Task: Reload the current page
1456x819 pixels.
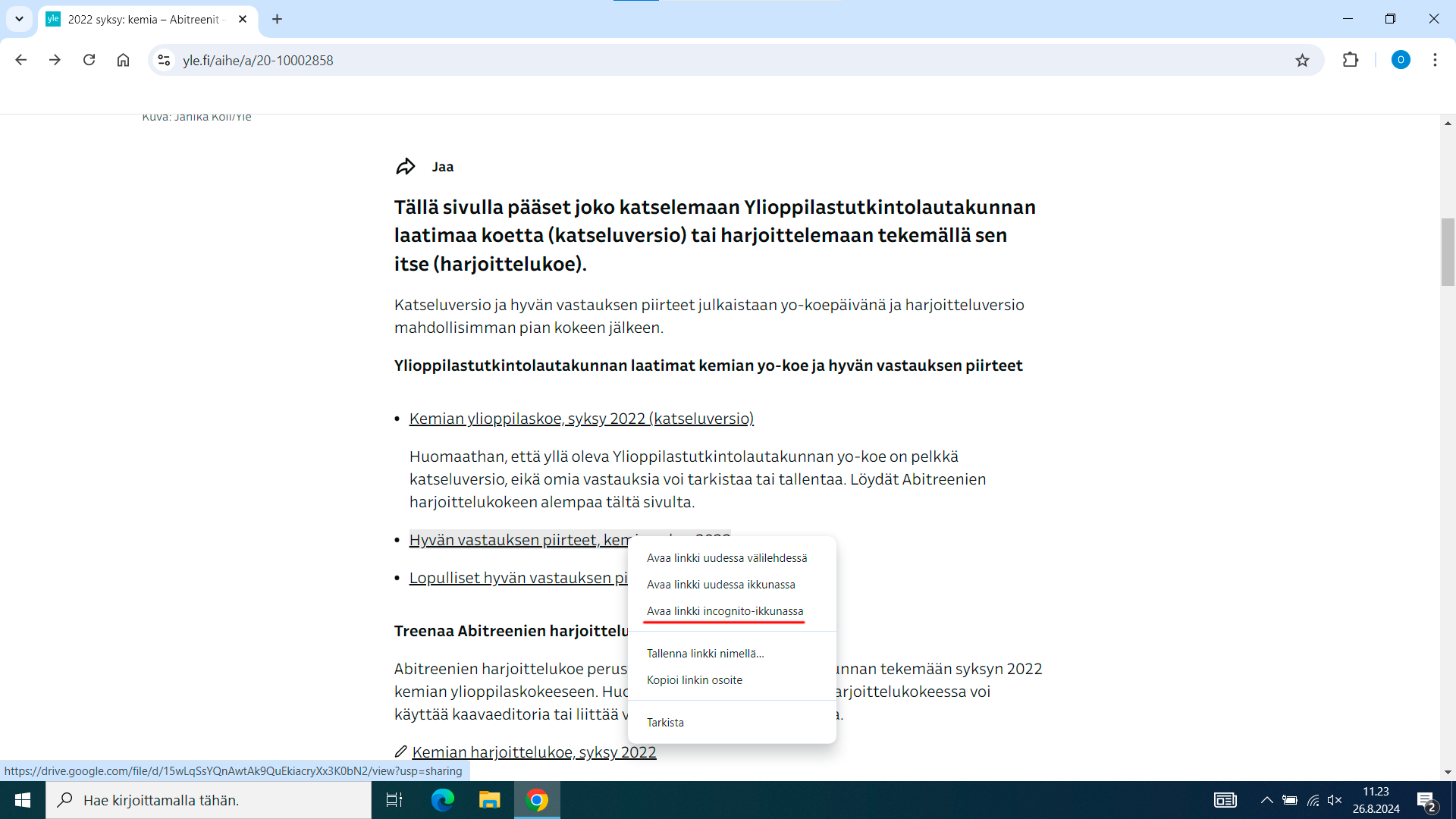Action: pyautogui.click(x=89, y=60)
